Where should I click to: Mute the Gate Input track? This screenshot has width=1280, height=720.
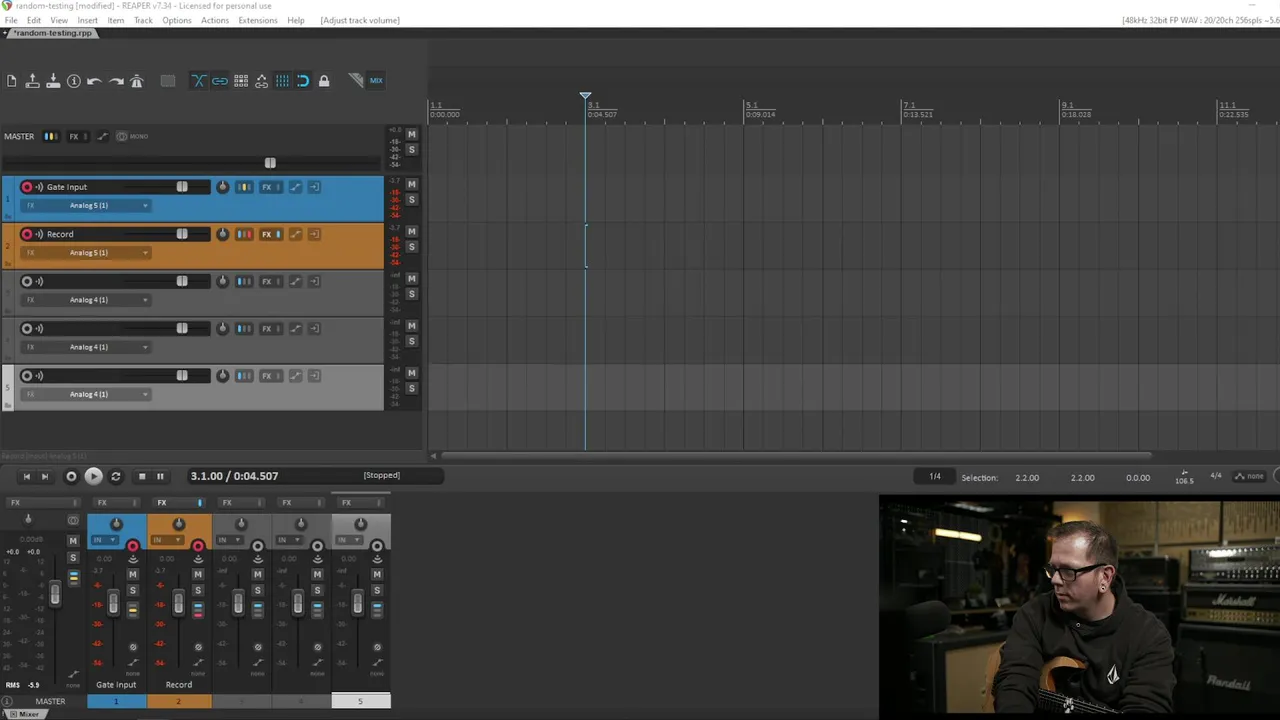coord(411,184)
